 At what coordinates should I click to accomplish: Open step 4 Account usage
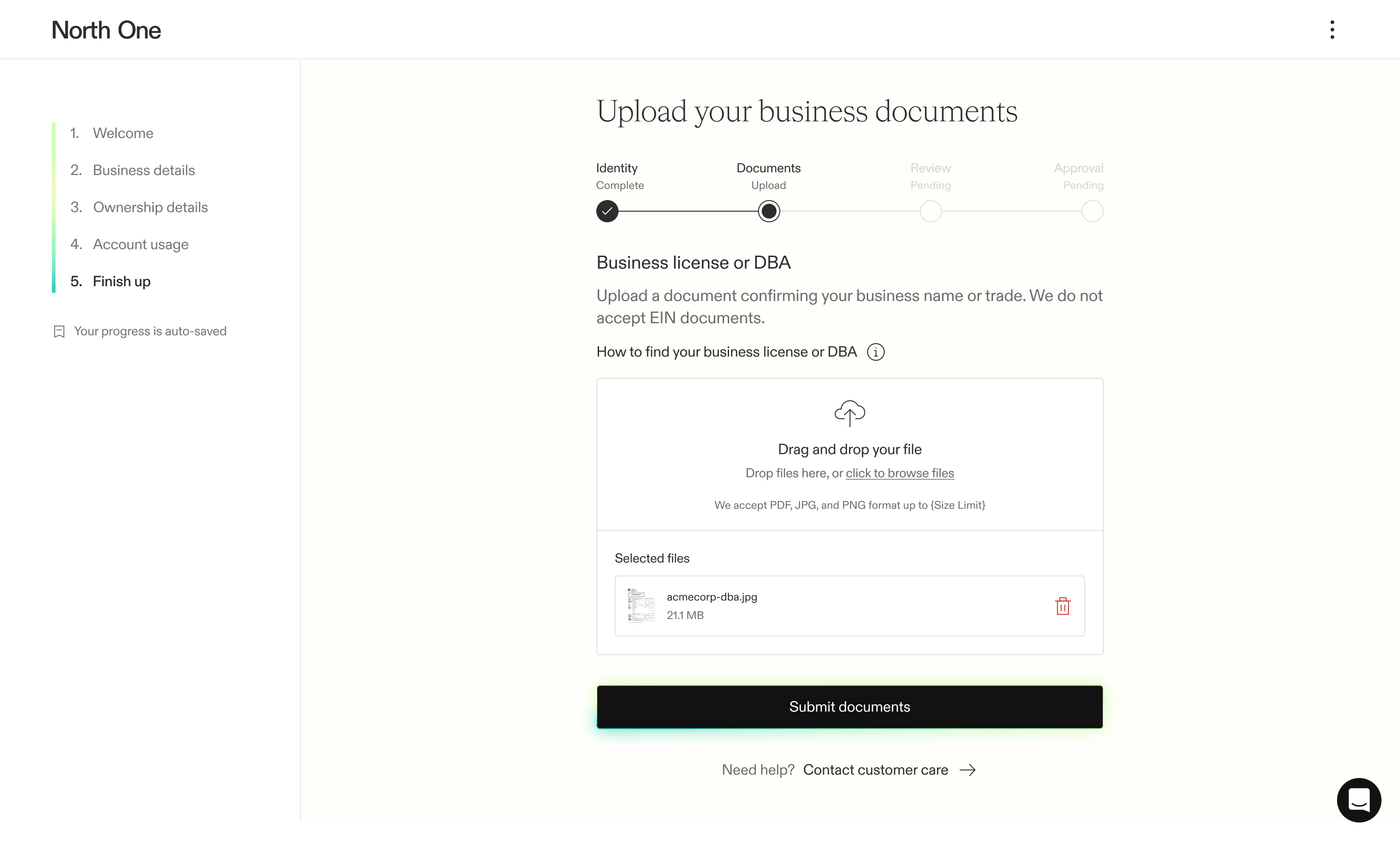click(129, 244)
